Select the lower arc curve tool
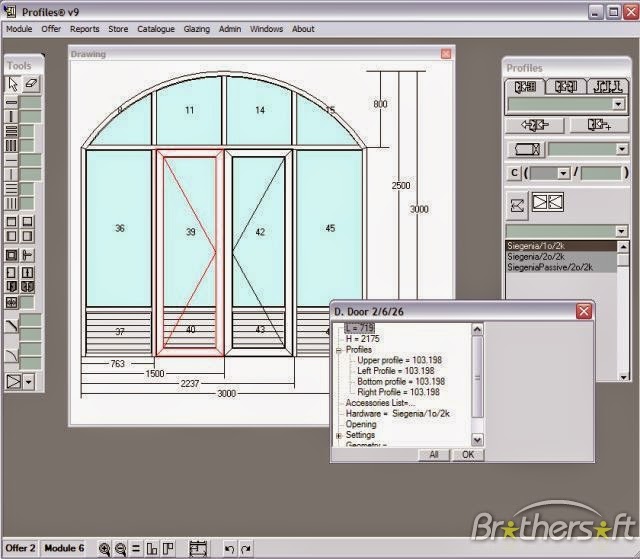 pos(11,355)
